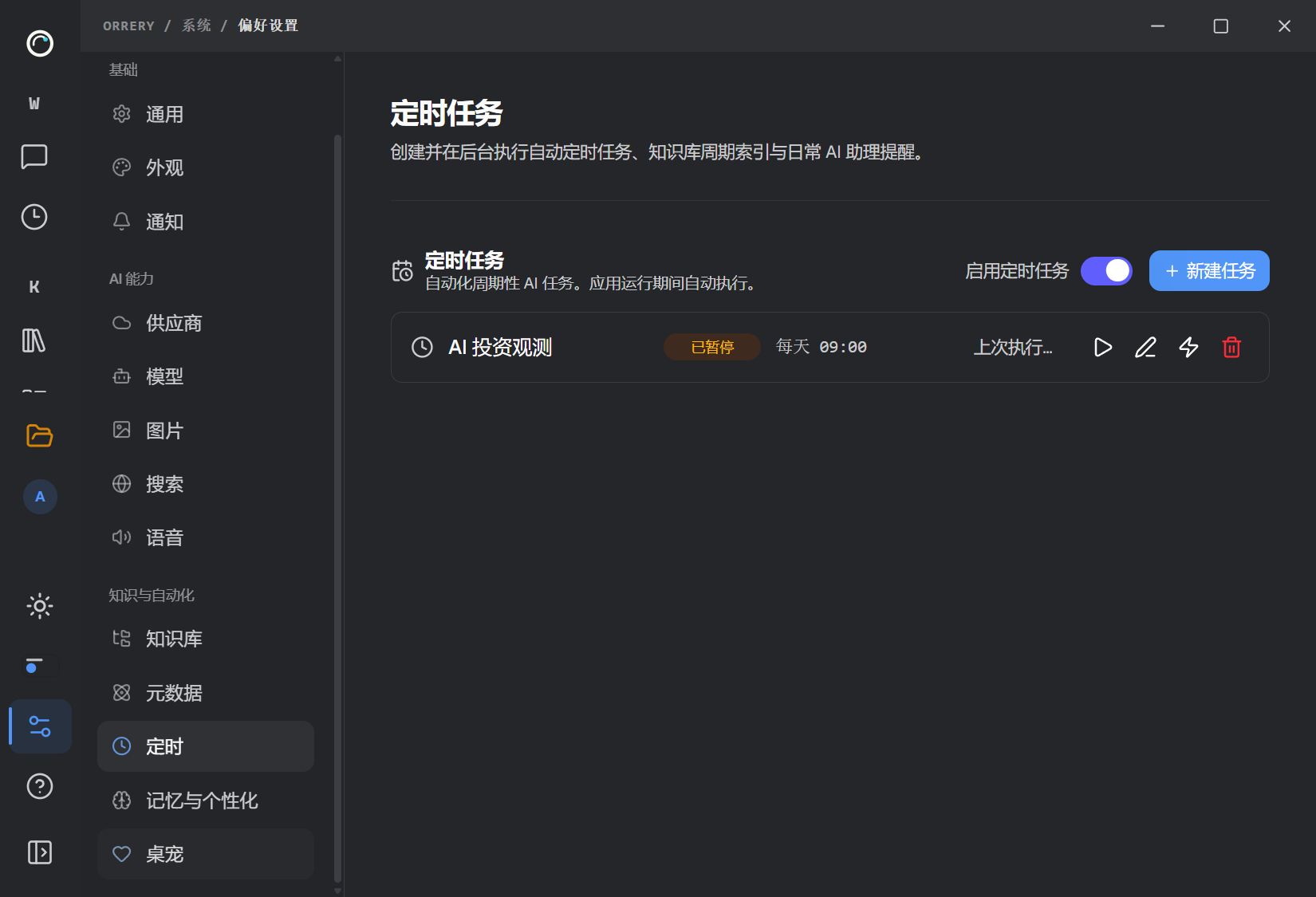Click the K letter in left rail

pos(34,286)
